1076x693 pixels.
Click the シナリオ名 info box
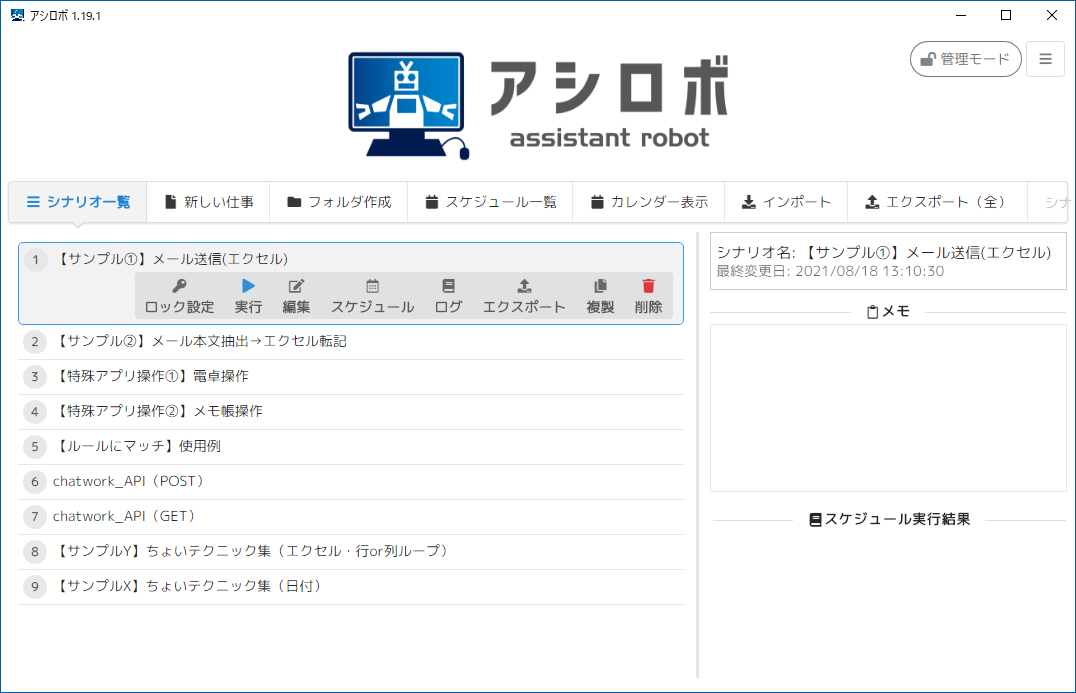point(888,261)
